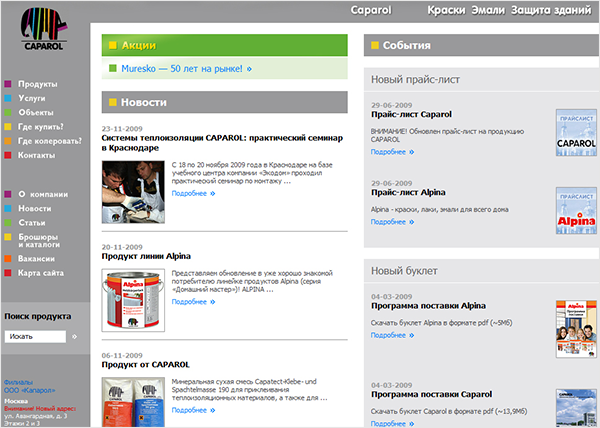Click the Акции section header

click(x=225, y=45)
